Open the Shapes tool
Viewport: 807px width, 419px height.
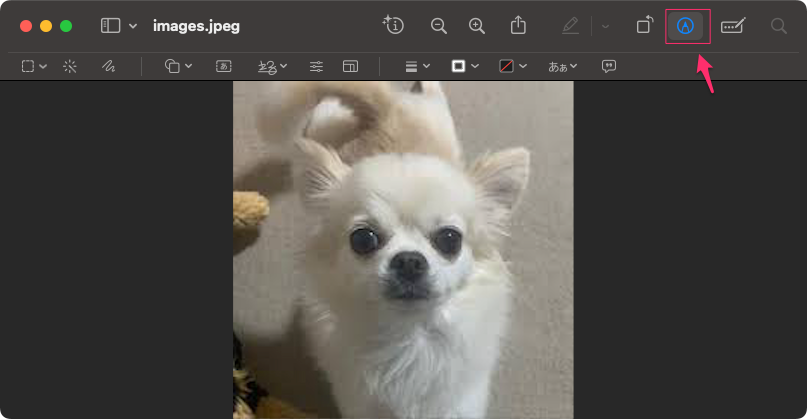172,66
